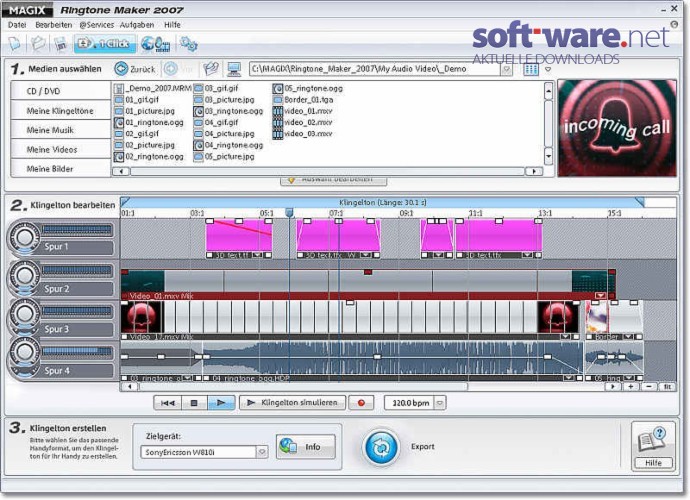This screenshot has width=690, height=500.
Task: Select the CD / DVD media tab
Action: pyautogui.click(x=61, y=91)
